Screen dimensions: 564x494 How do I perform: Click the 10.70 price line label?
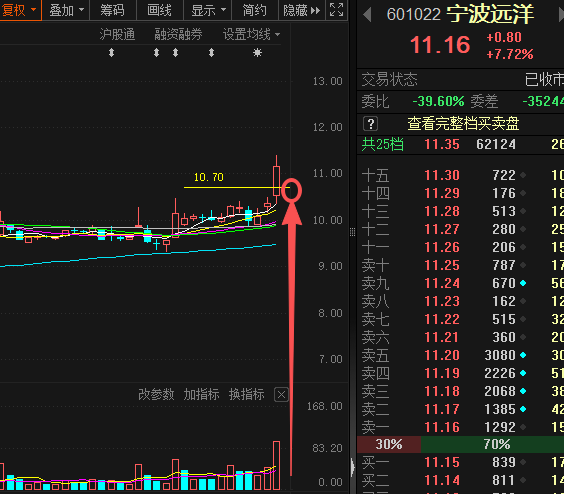[209, 177]
